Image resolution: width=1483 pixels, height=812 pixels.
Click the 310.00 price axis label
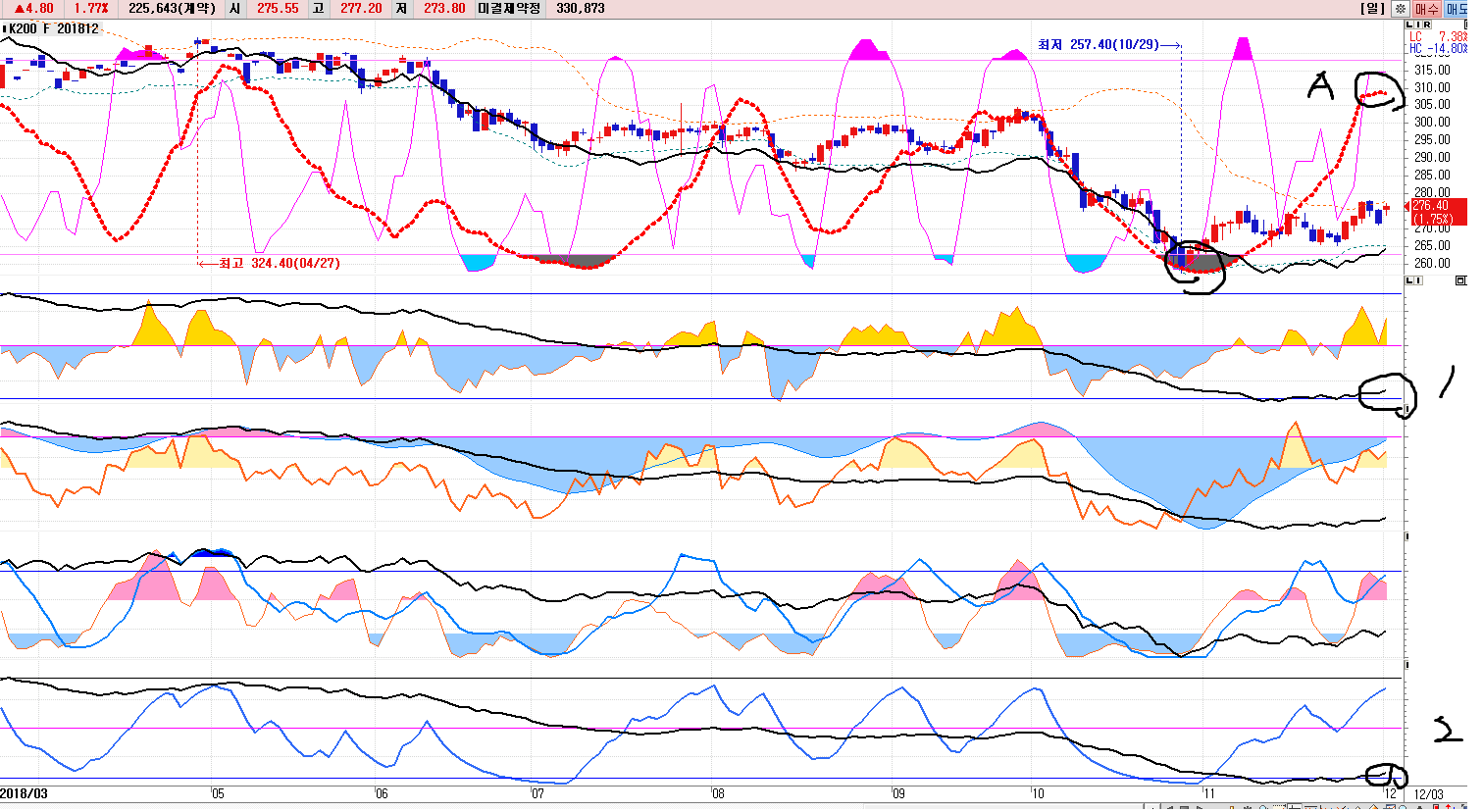pyautogui.click(x=1432, y=87)
